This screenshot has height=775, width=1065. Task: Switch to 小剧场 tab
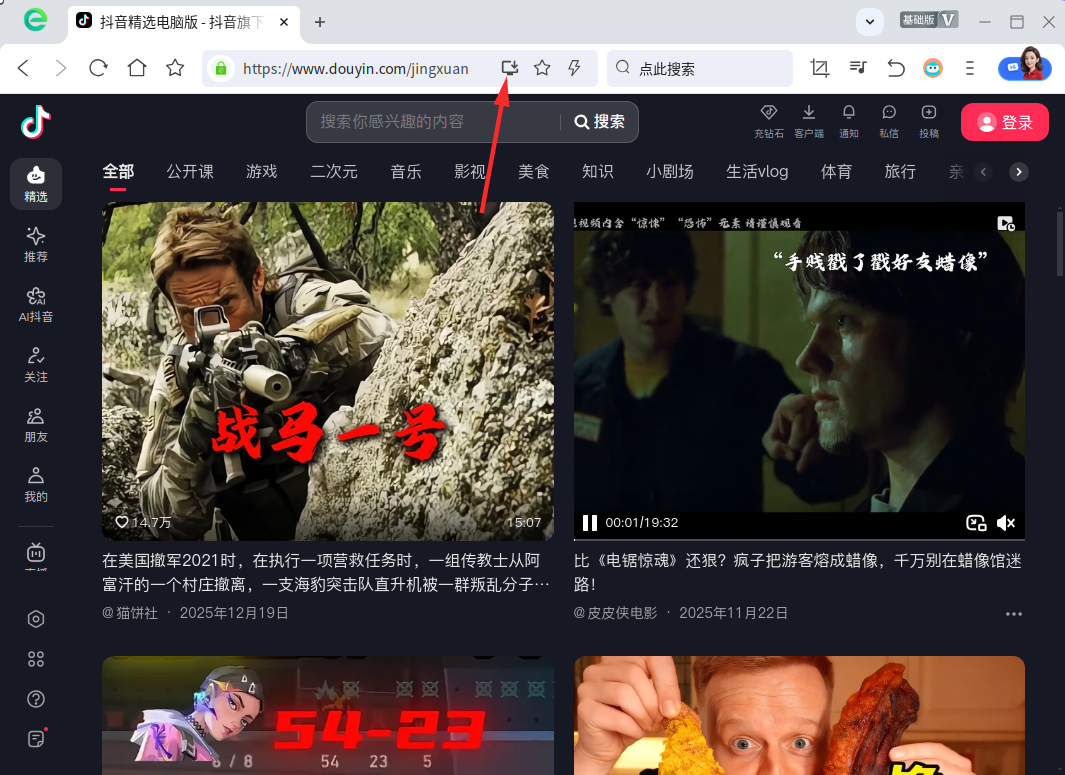[670, 172]
